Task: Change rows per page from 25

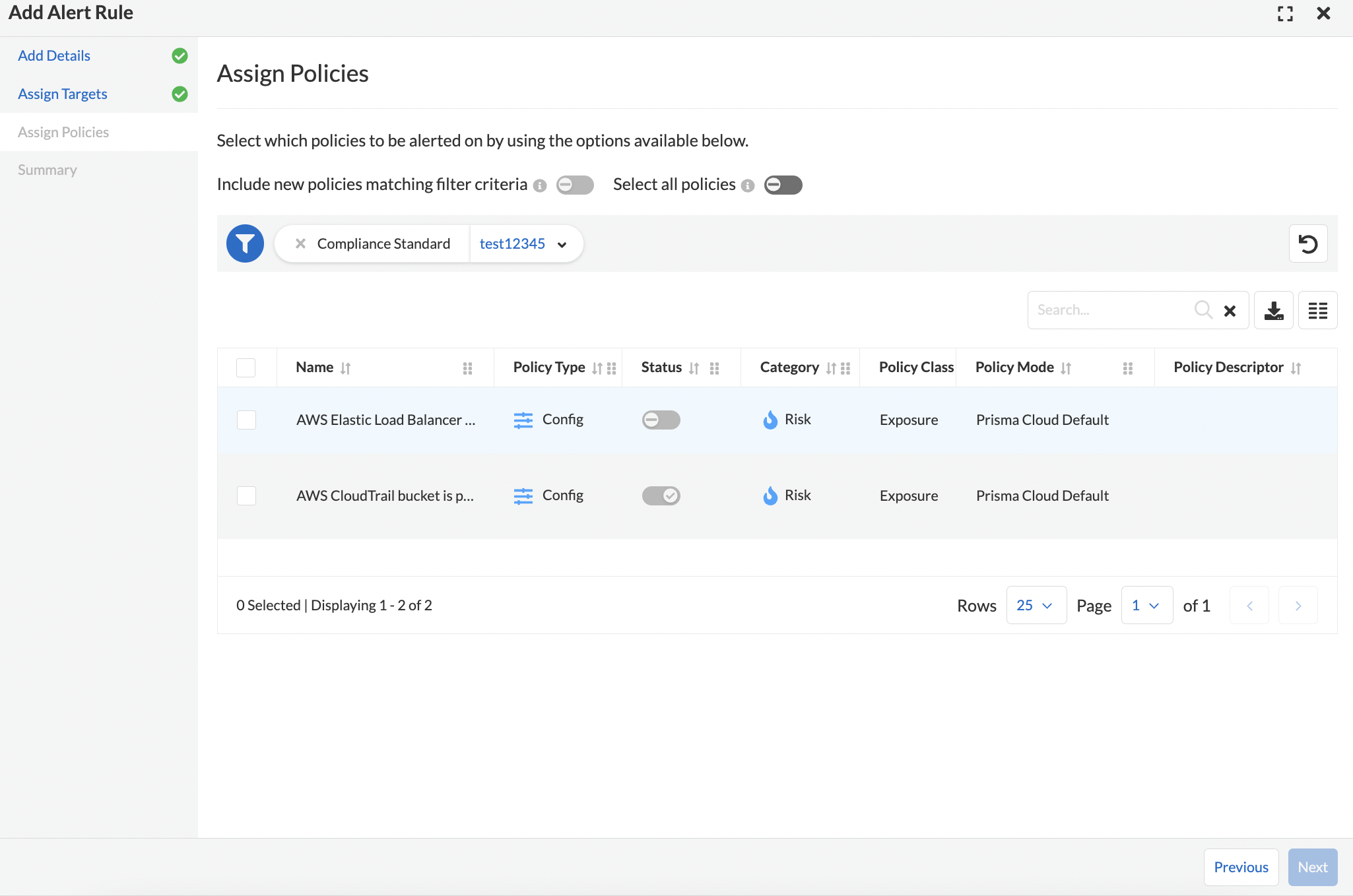Action: [1036, 605]
